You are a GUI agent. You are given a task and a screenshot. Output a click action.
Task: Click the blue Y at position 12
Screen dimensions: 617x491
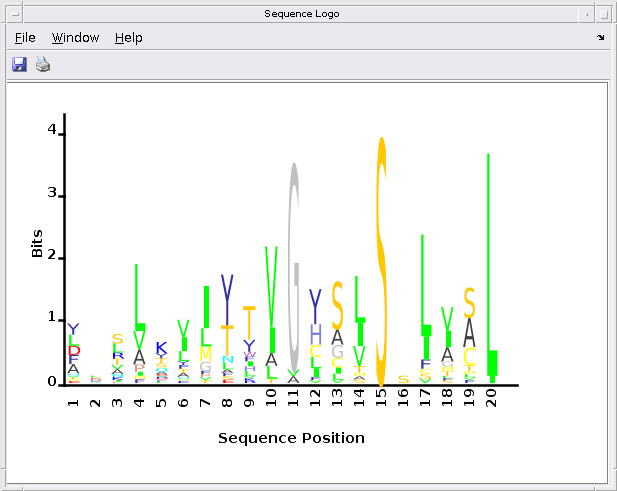tap(315, 306)
